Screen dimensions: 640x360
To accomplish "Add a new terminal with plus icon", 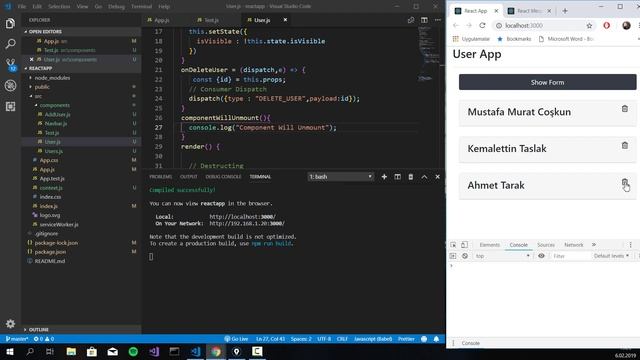I will pyautogui.click(x=384, y=177).
